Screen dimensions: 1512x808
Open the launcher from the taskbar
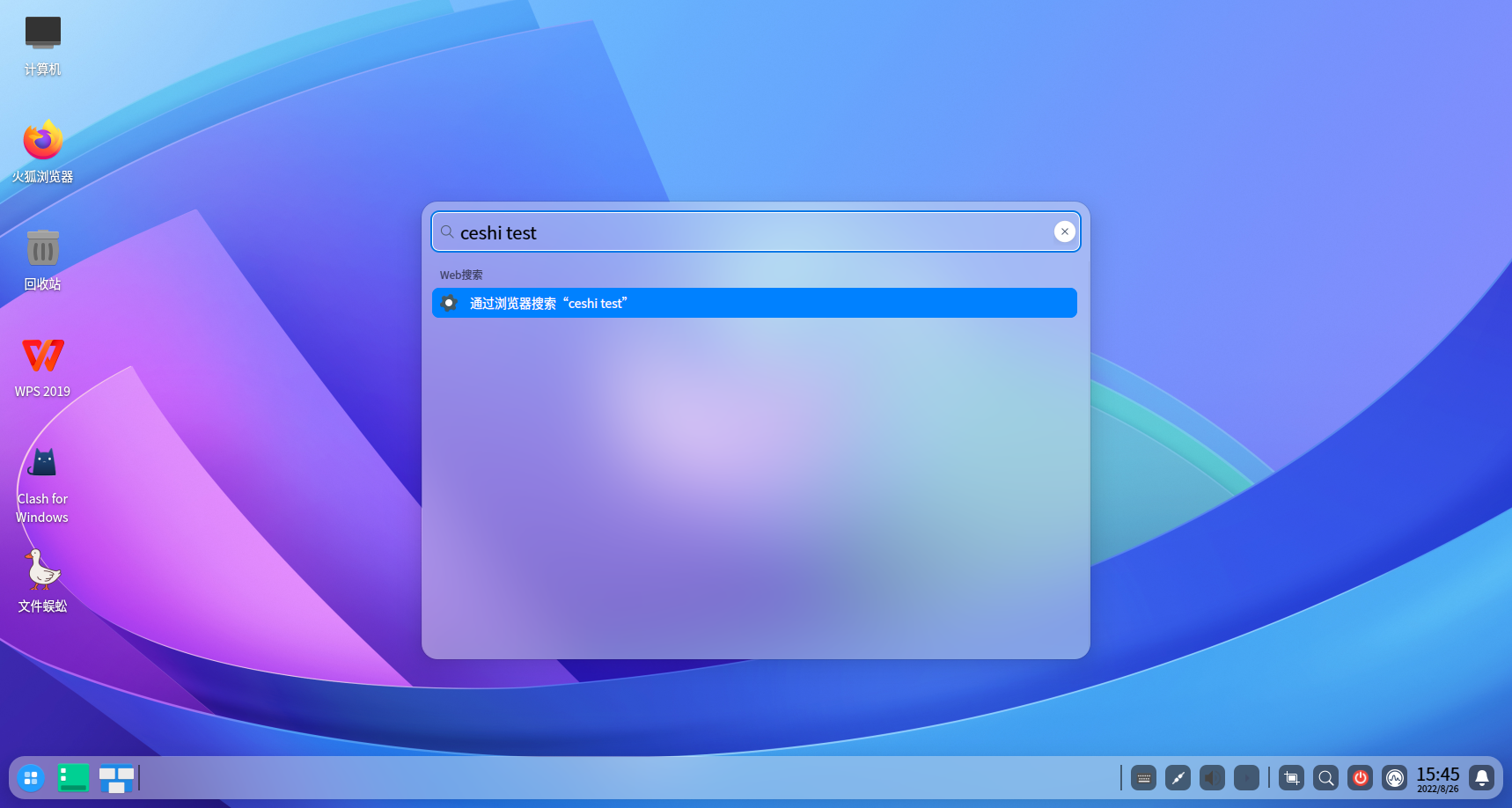pos(31,778)
